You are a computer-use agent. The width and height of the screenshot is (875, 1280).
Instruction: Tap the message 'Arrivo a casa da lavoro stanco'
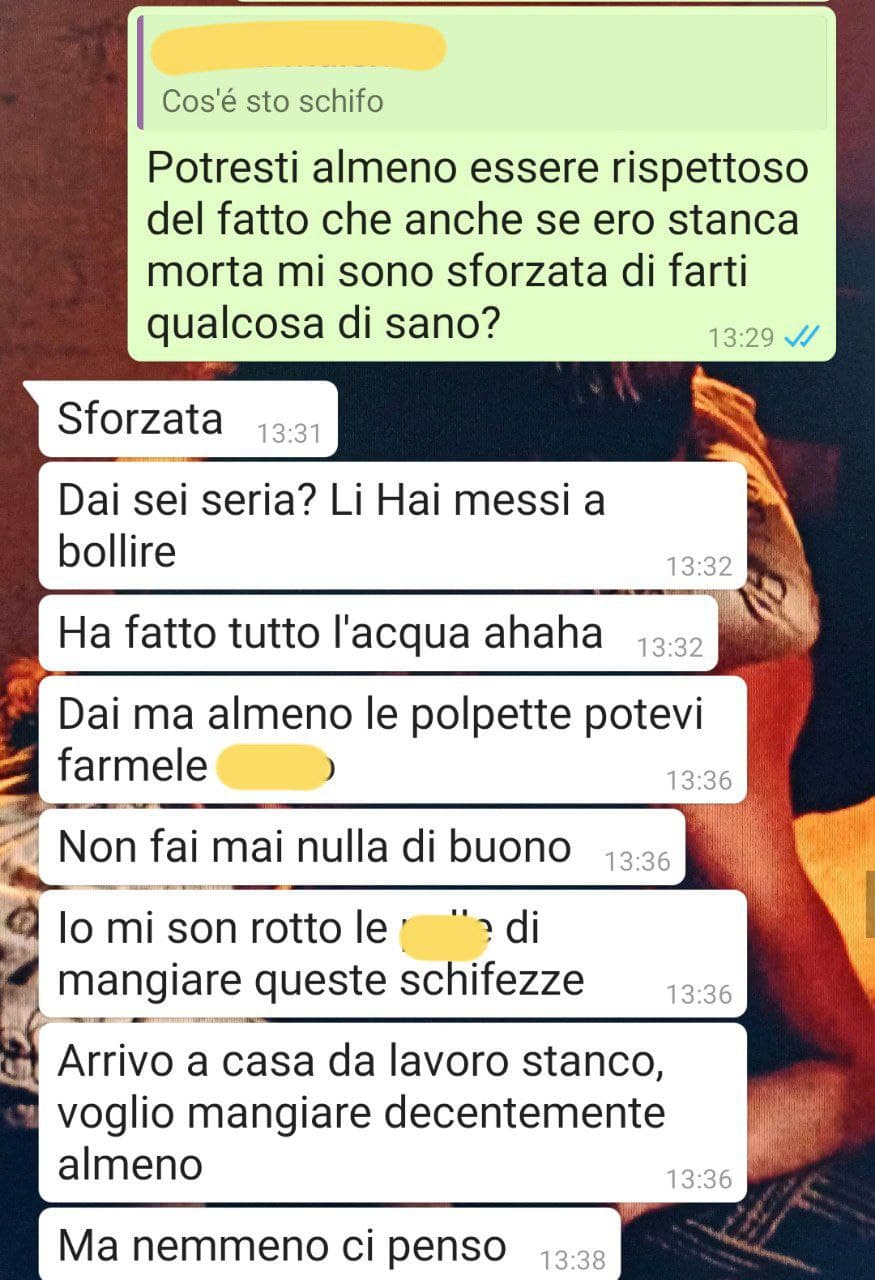click(x=393, y=1112)
